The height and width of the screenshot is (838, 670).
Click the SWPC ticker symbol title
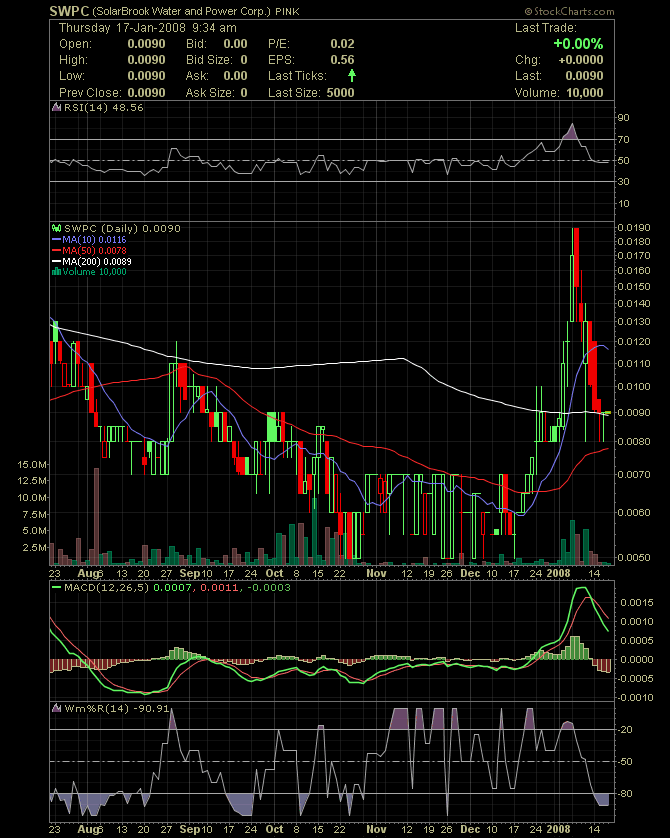coord(70,10)
